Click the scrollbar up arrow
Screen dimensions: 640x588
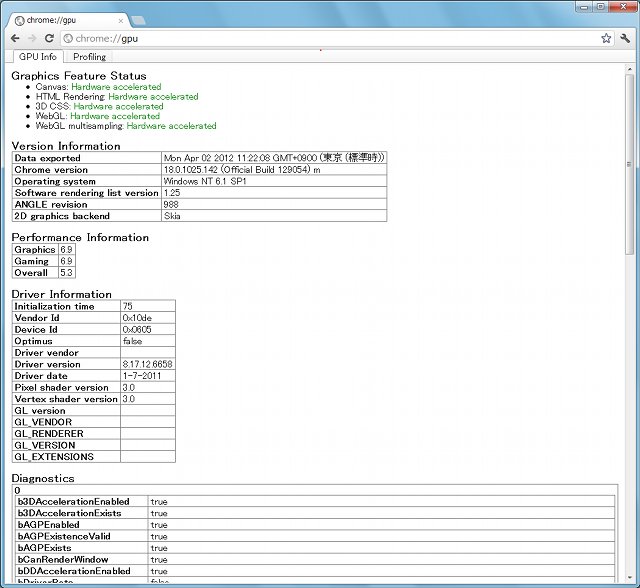(629, 69)
